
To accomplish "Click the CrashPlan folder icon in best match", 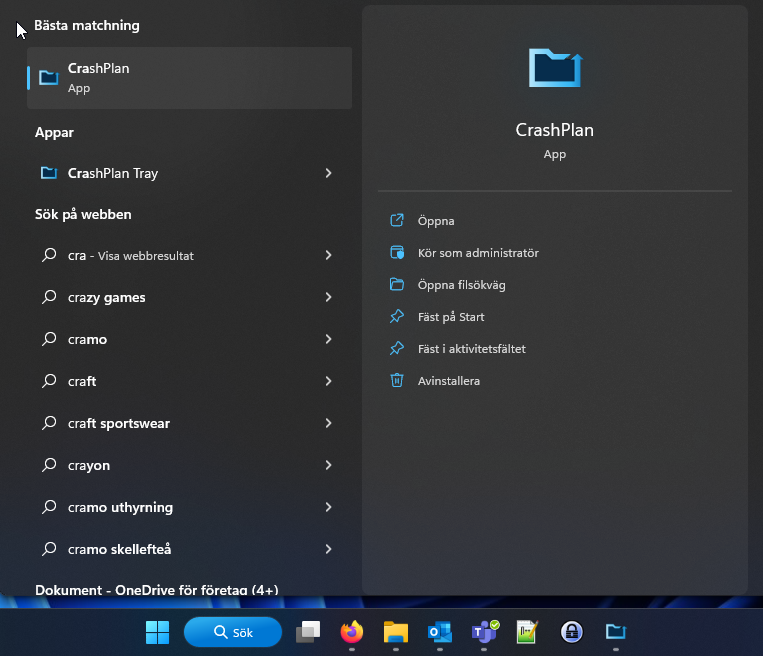I will (x=49, y=78).
